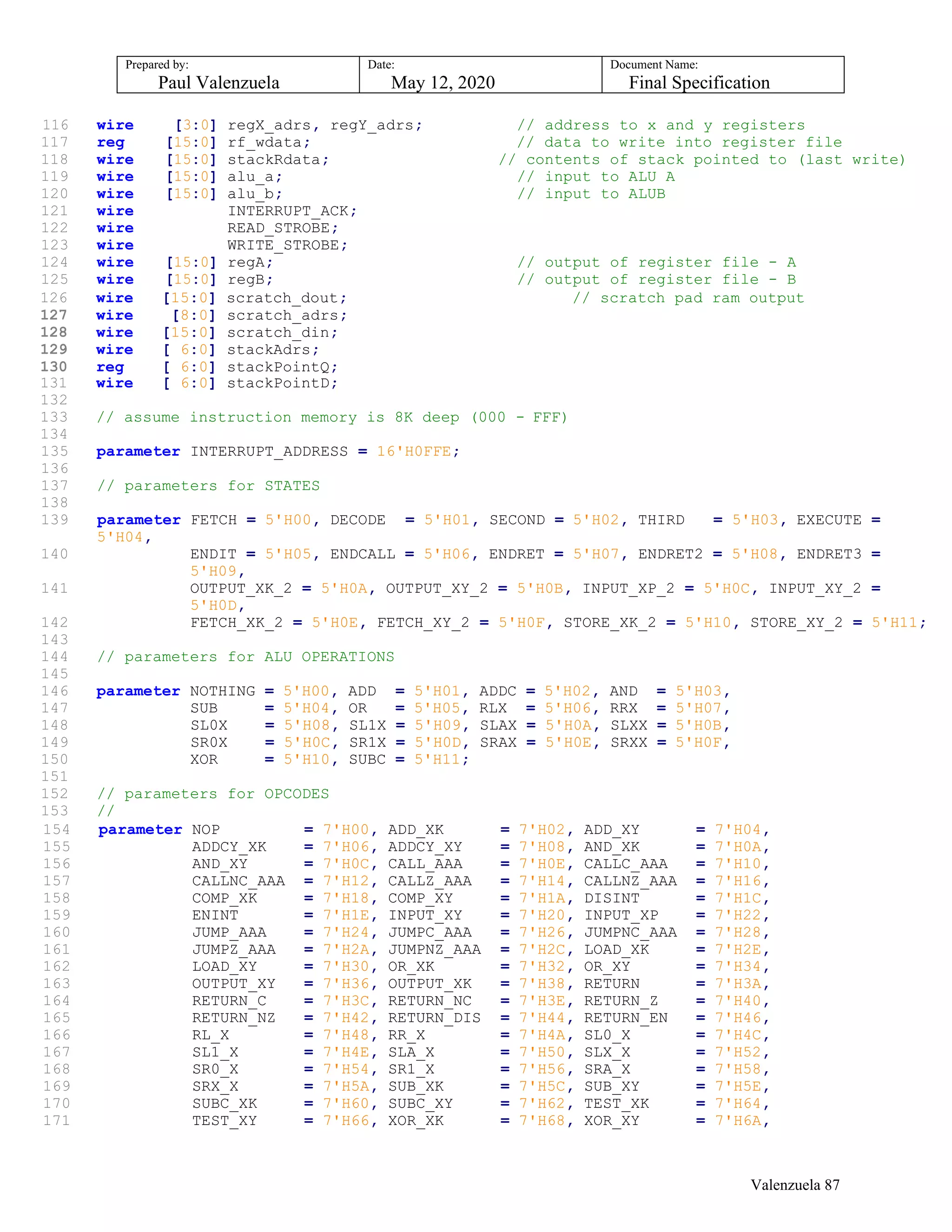Select the LOAD_XK opcode
952x1232 pixels.
tap(616, 949)
